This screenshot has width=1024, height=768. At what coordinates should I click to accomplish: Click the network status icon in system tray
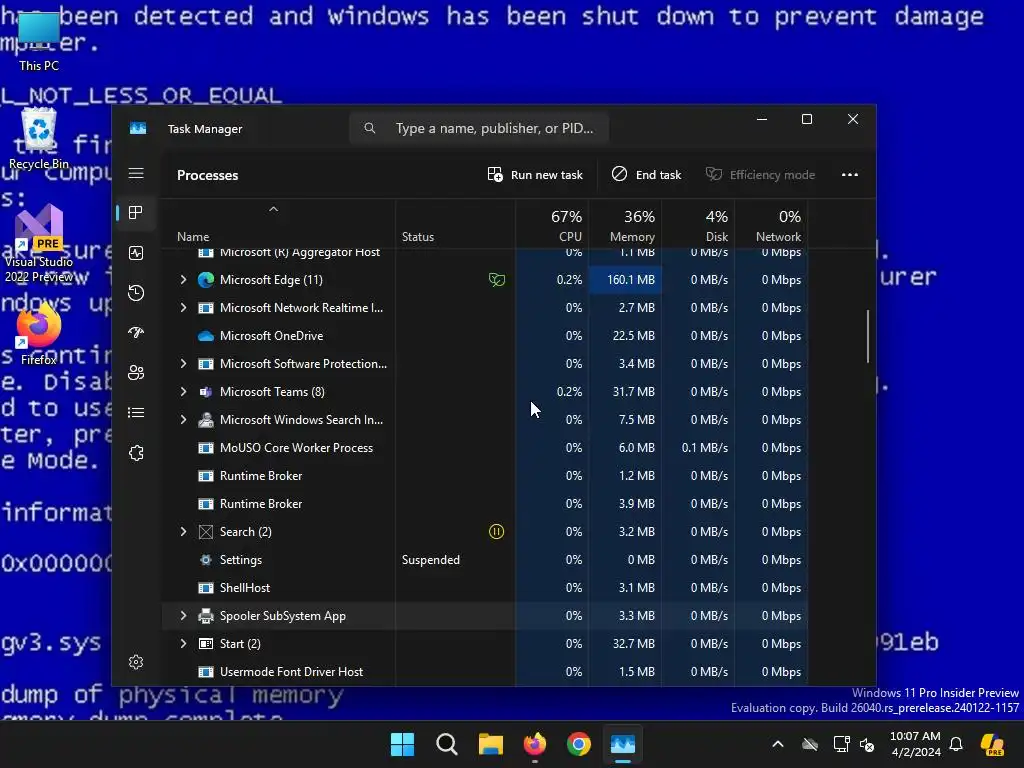click(x=841, y=744)
